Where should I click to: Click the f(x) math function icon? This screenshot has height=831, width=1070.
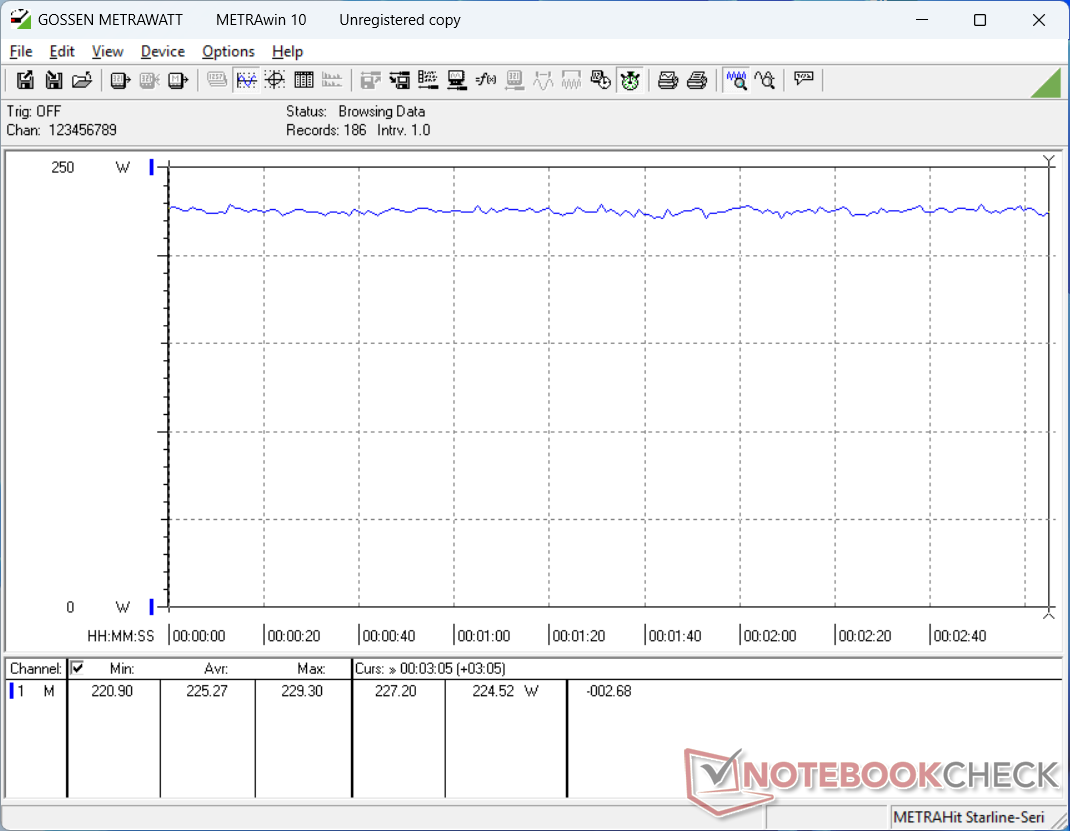click(486, 80)
